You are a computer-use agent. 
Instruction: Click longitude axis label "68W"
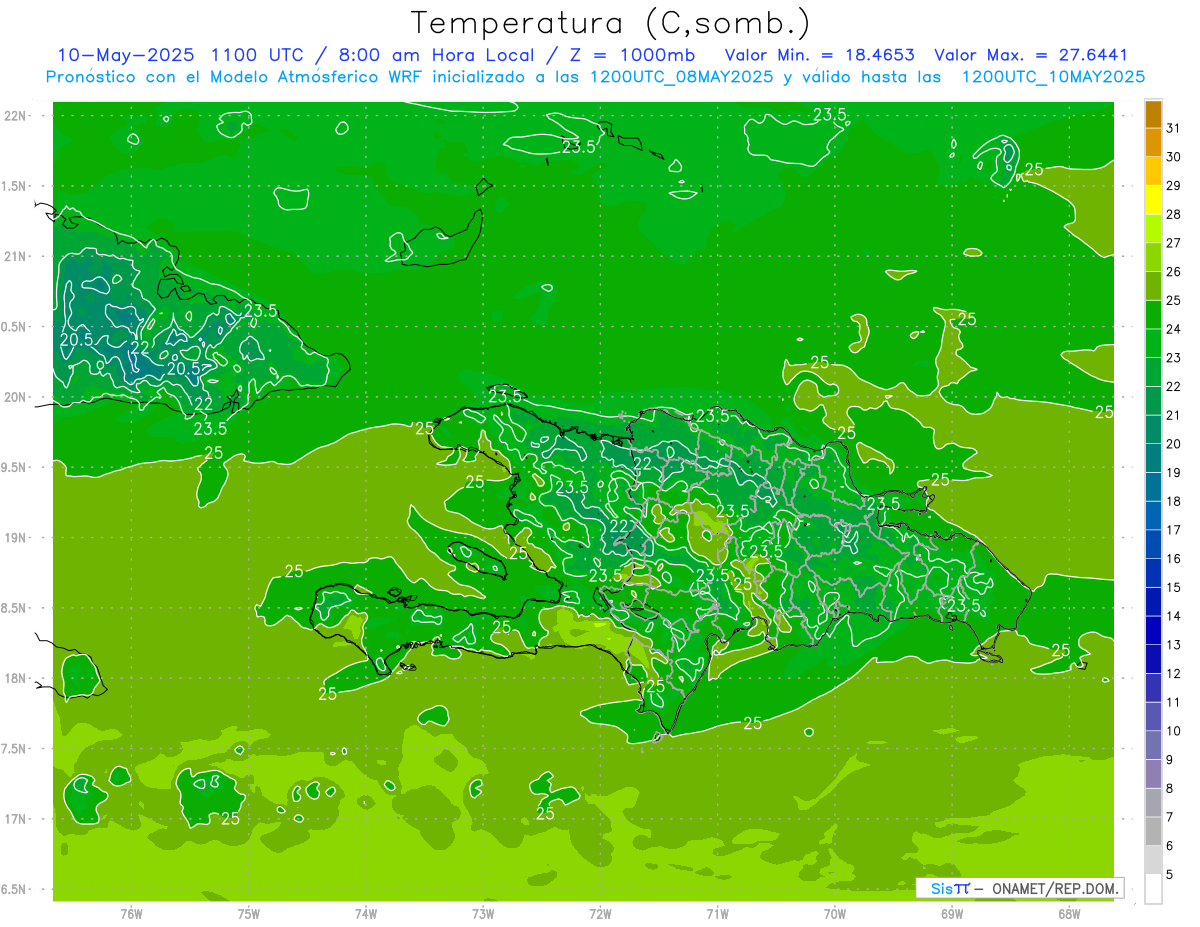point(1069,913)
